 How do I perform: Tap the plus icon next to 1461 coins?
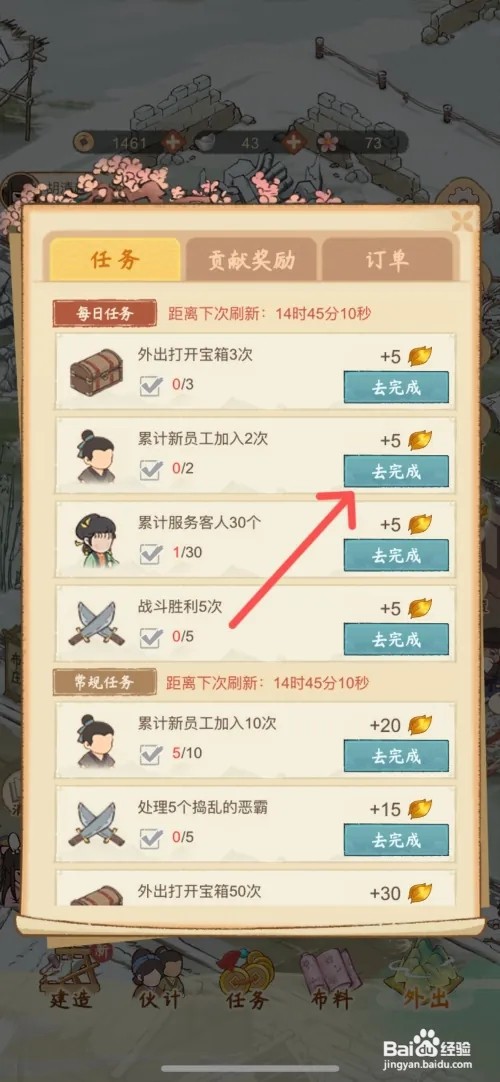click(172, 143)
